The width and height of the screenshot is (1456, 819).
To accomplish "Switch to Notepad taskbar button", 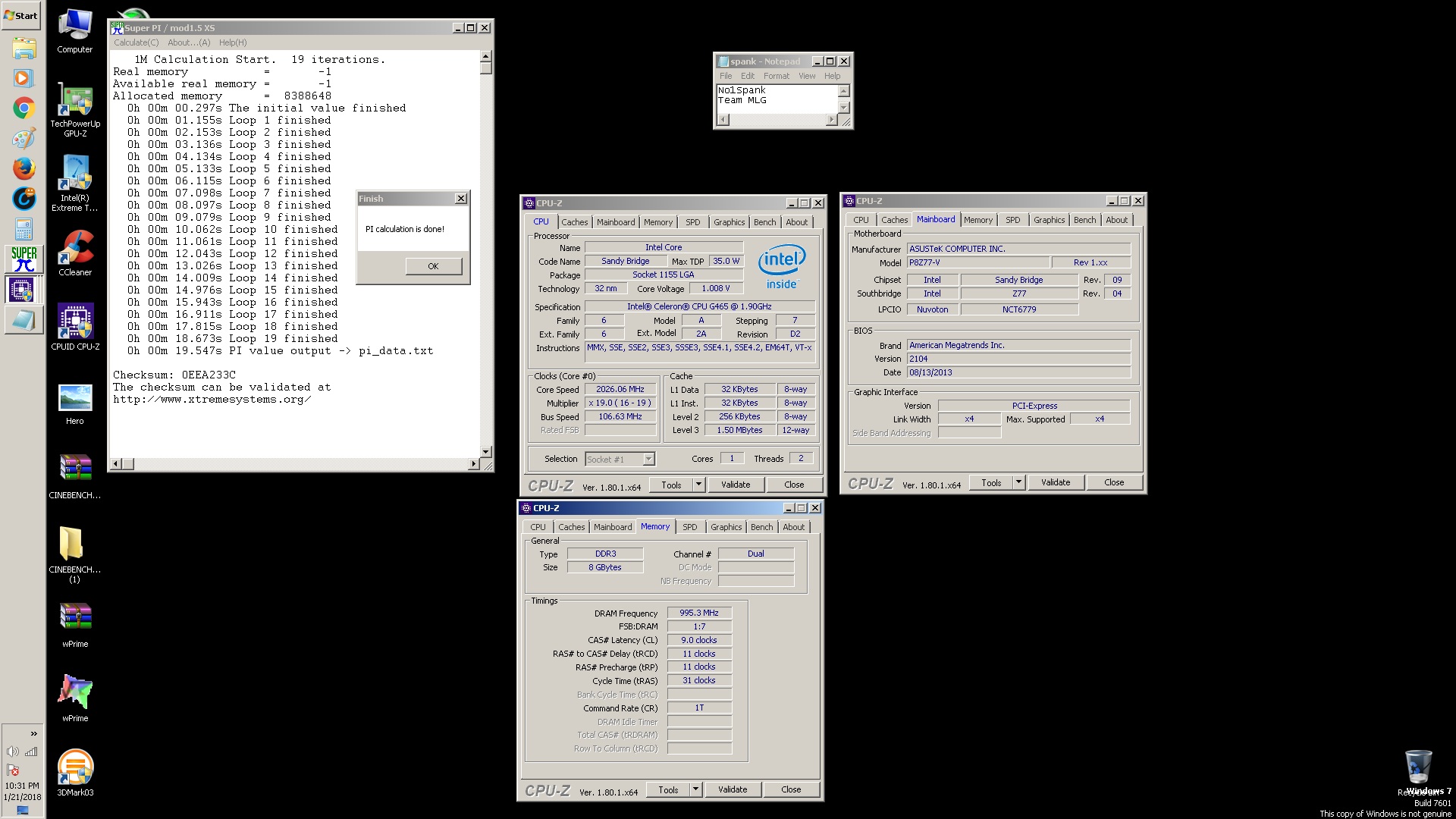I will 24,320.
